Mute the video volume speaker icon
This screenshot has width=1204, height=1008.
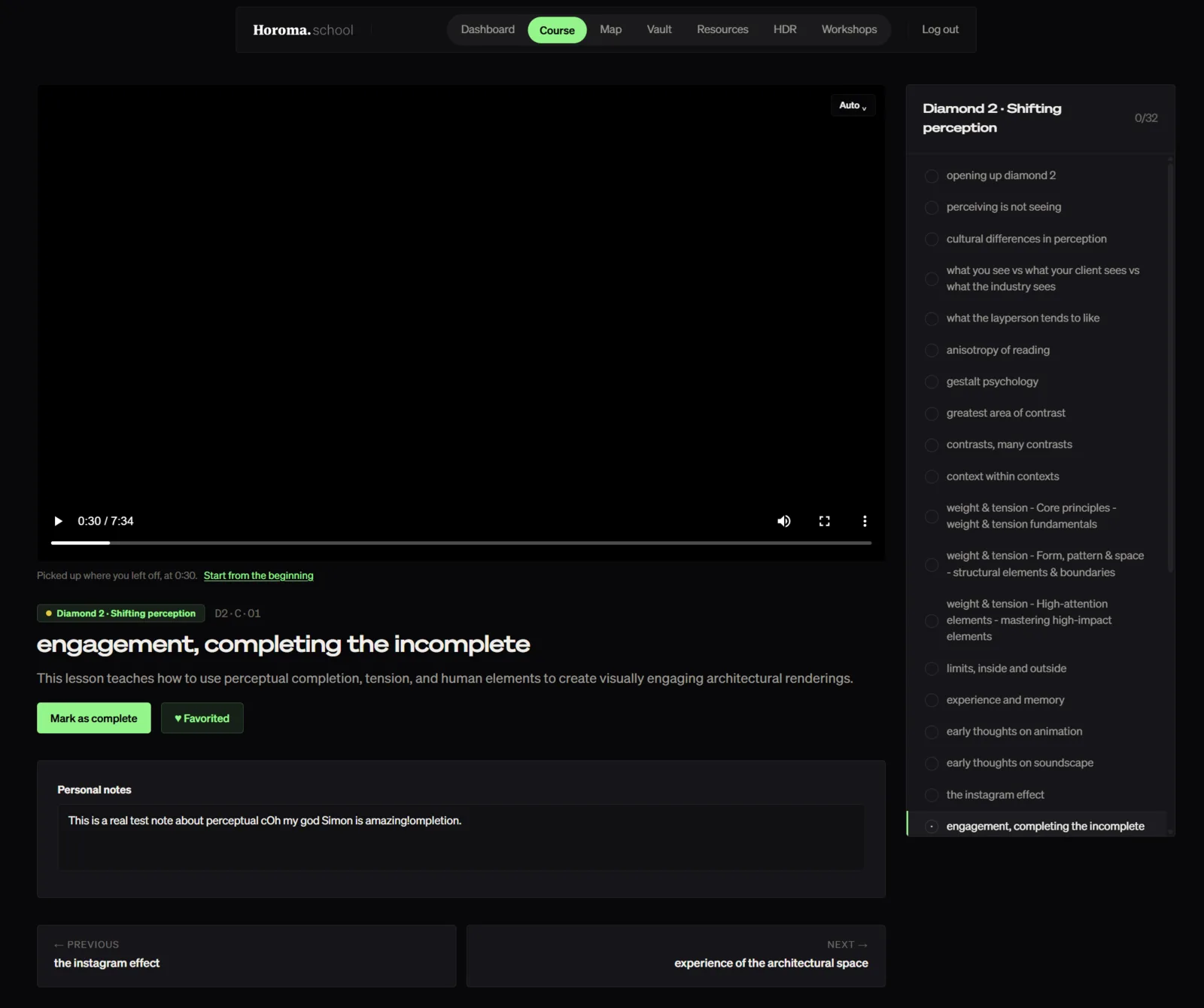point(784,521)
